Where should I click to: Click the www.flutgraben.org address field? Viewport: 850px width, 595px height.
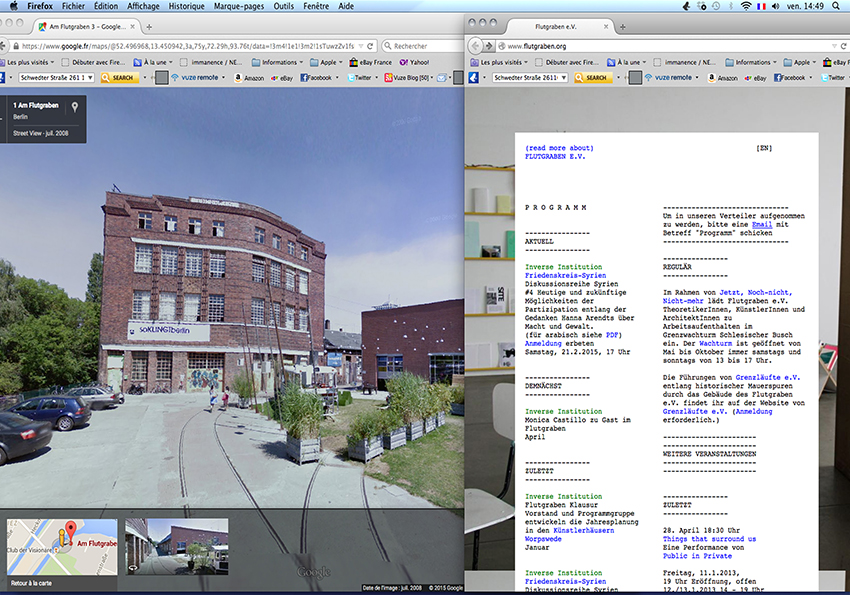[x=664, y=46]
